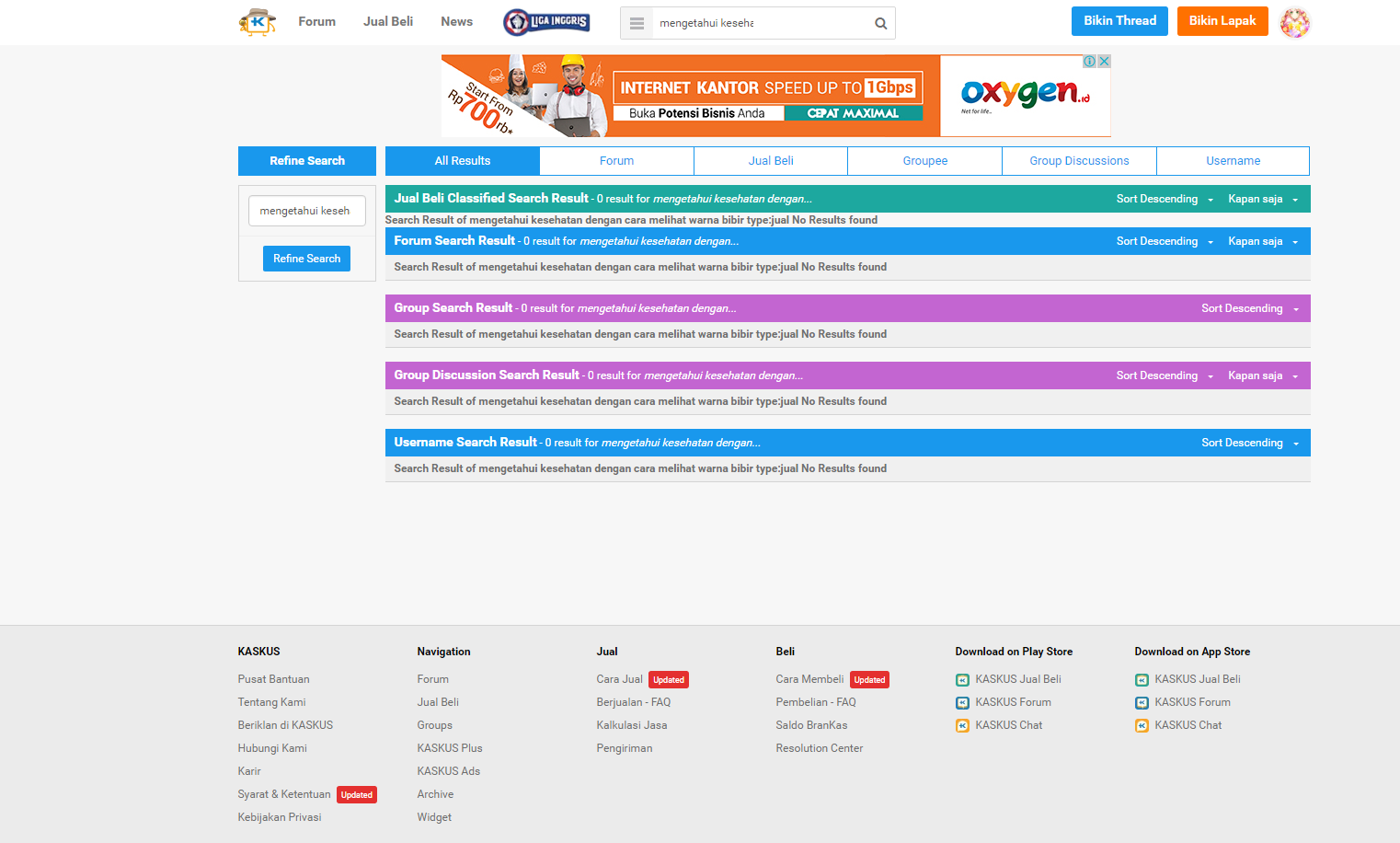Select the All Results tab
This screenshot has height=843, width=1400.
pos(463,161)
